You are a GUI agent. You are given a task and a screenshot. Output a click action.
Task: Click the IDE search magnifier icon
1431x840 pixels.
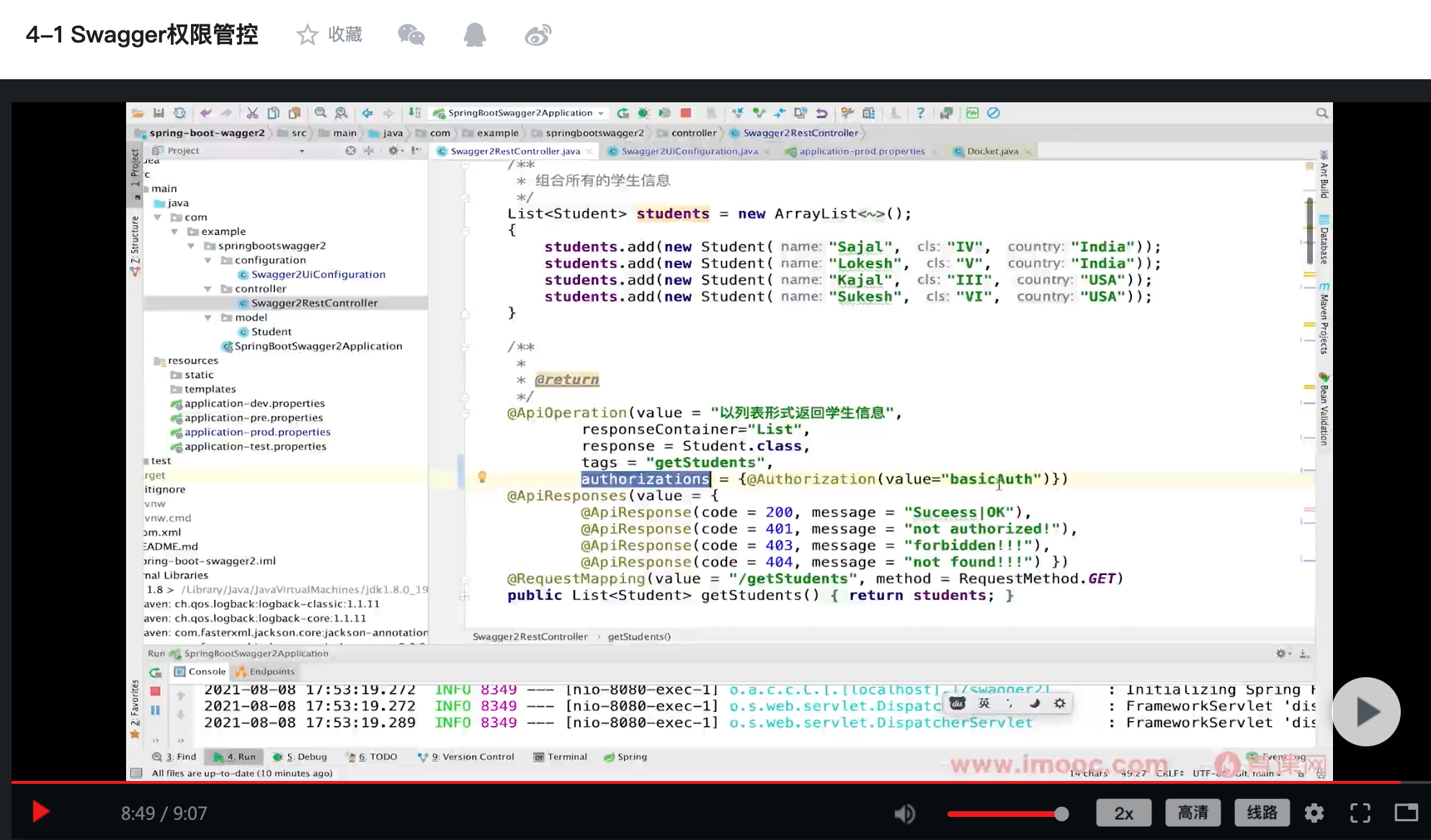[x=1321, y=113]
